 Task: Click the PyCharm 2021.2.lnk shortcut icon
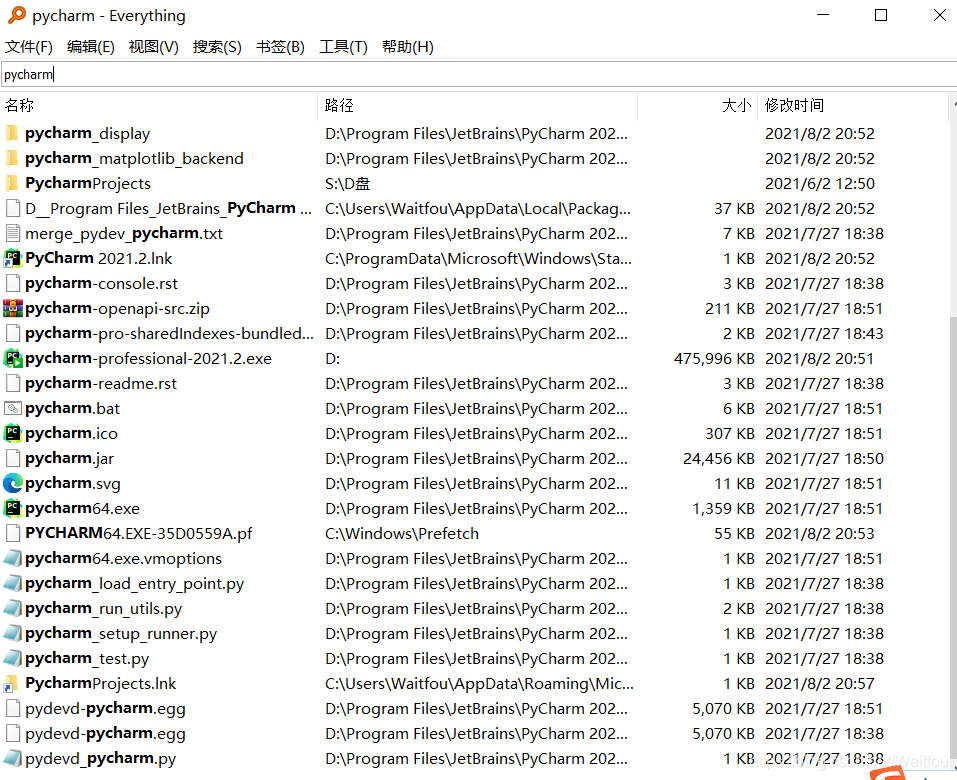[12, 258]
